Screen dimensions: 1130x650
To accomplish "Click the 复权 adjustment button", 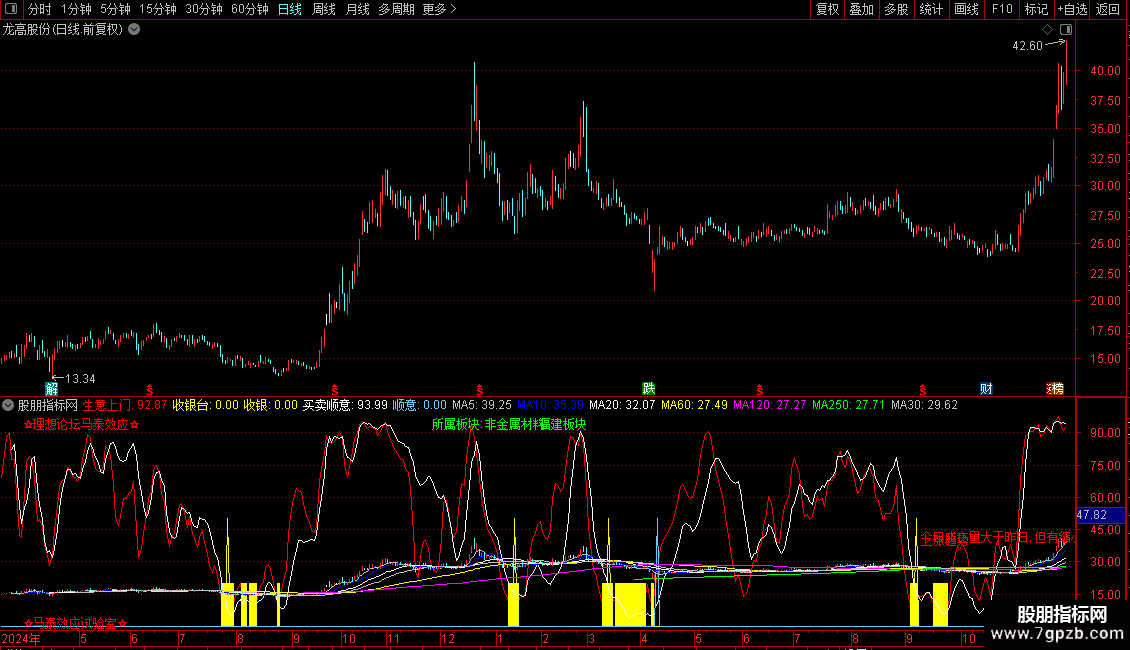I will 827,9.
